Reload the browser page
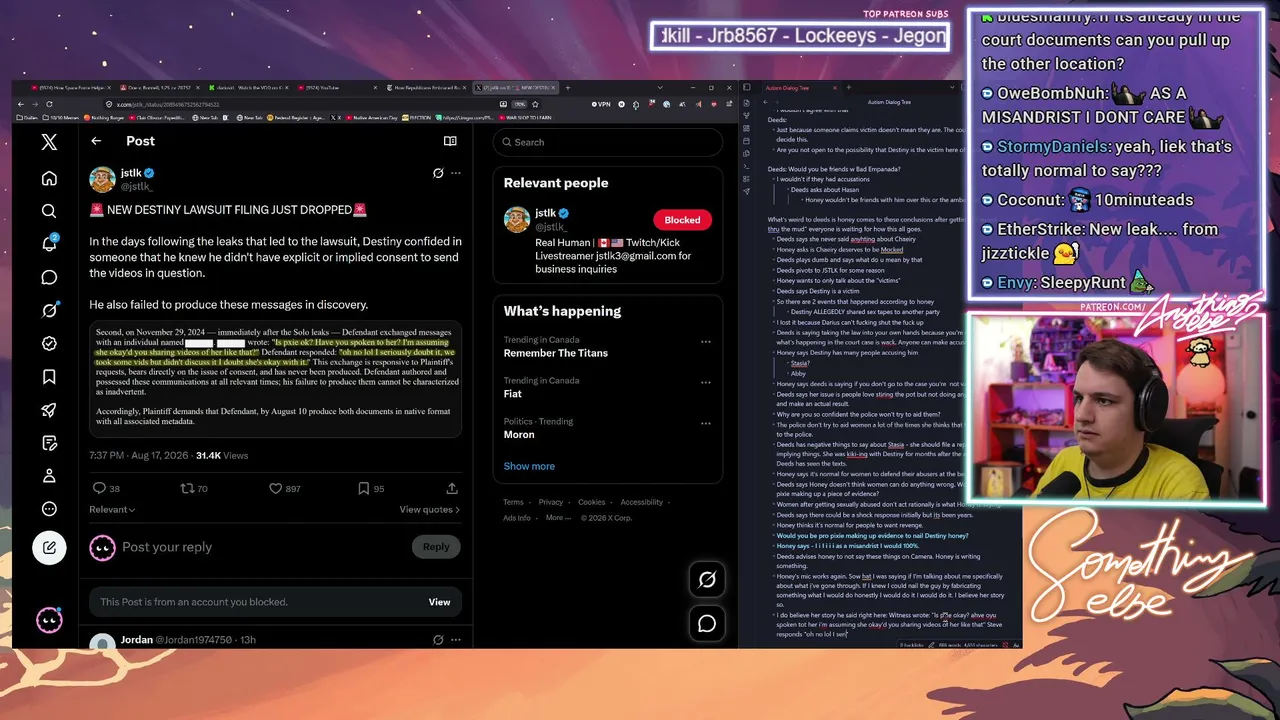This screenshot has height=720, width=1280. [49, 104]
